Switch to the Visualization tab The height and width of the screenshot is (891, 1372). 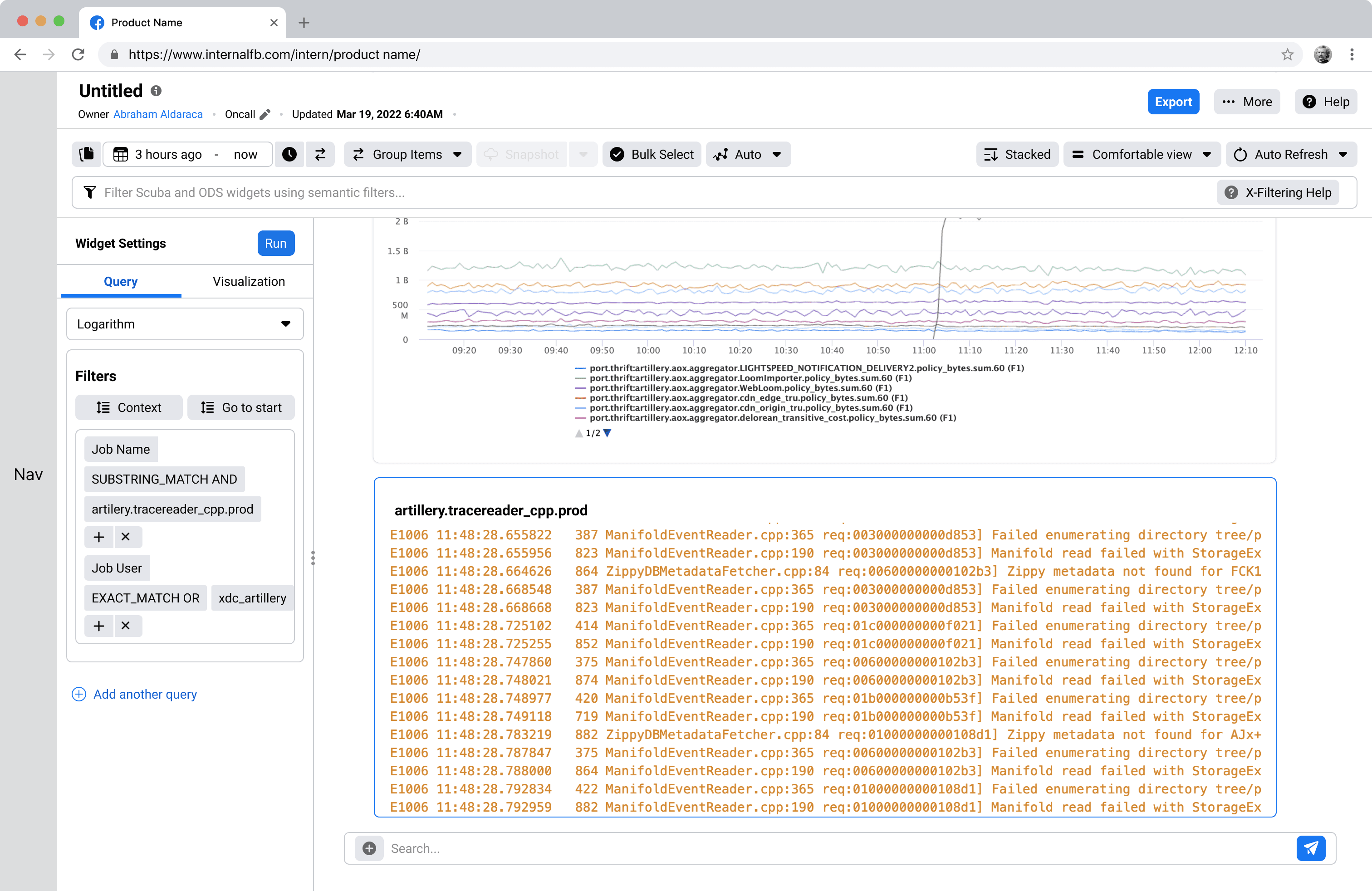point(249,281)
